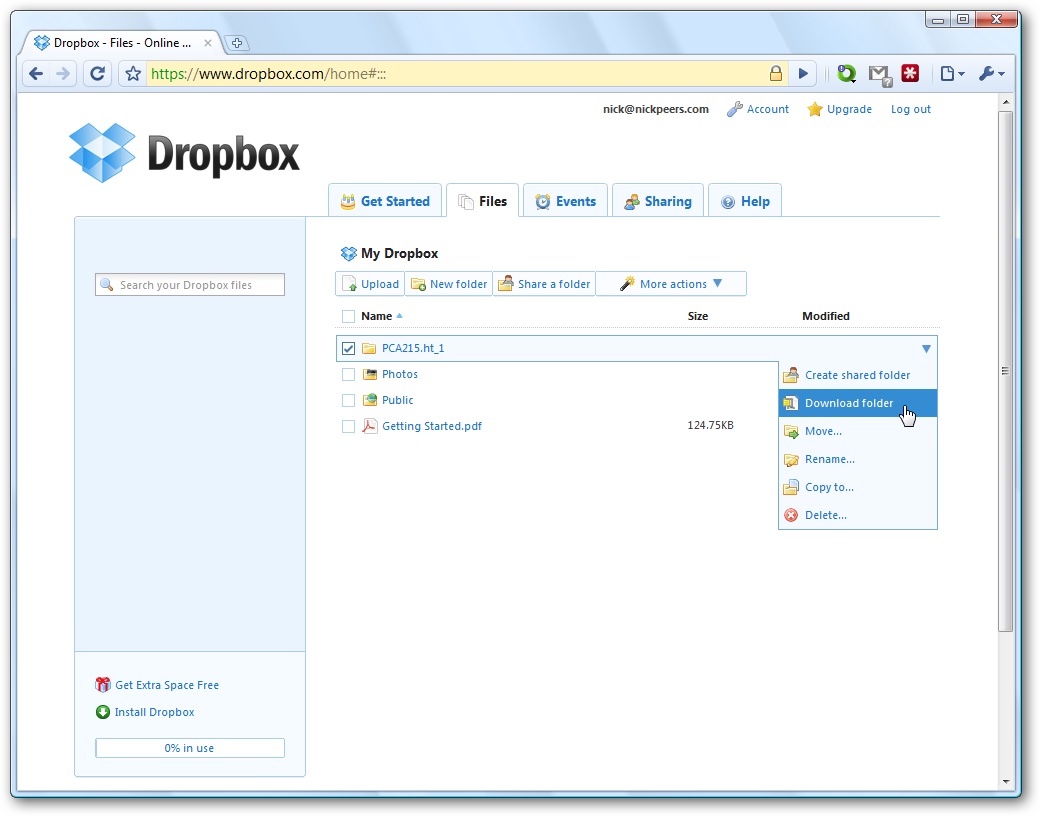Click the Log out link
Screen dimensions: 1040x816
click(x=911, y=109)
